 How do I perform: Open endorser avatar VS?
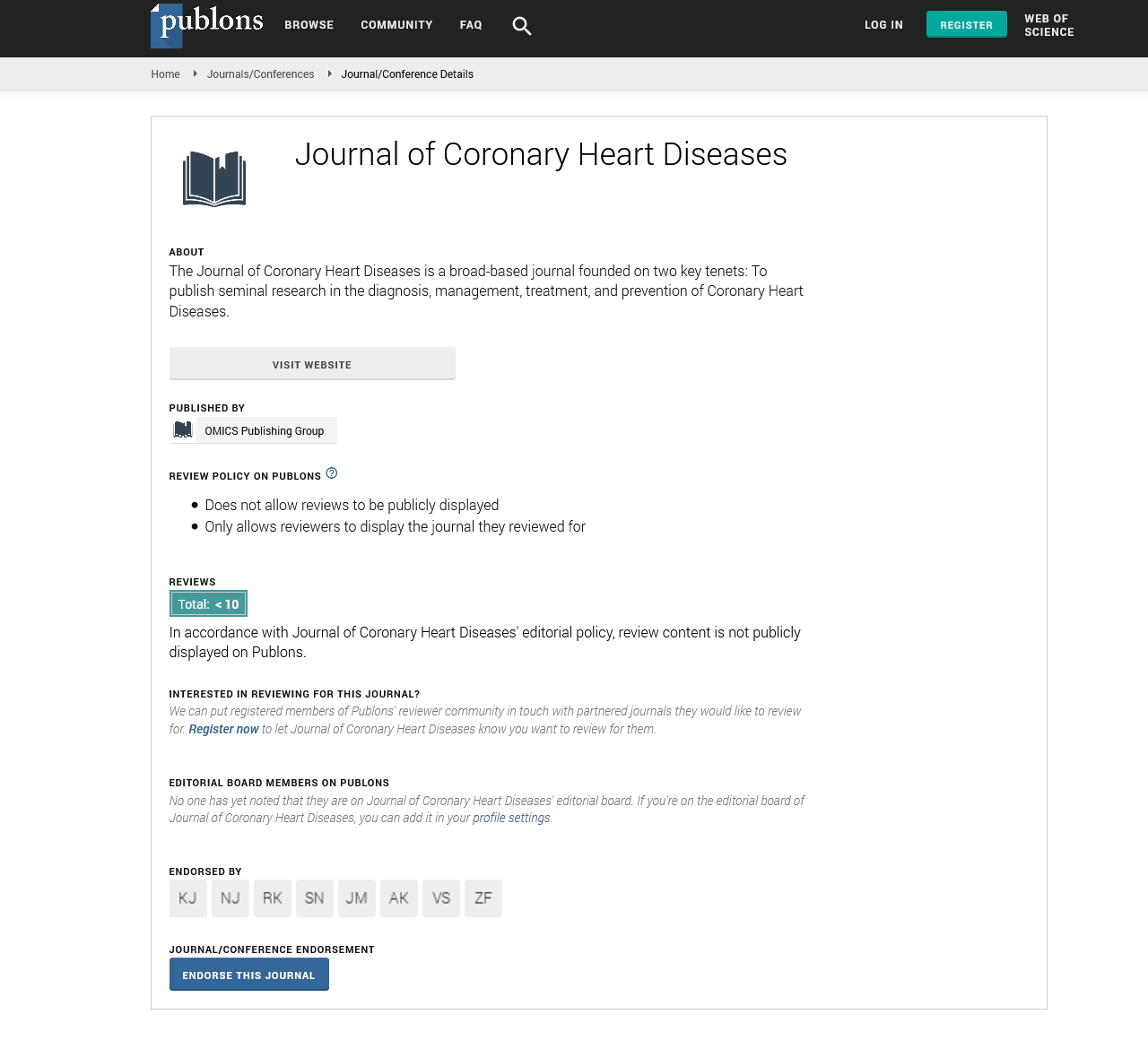point(441,898)
